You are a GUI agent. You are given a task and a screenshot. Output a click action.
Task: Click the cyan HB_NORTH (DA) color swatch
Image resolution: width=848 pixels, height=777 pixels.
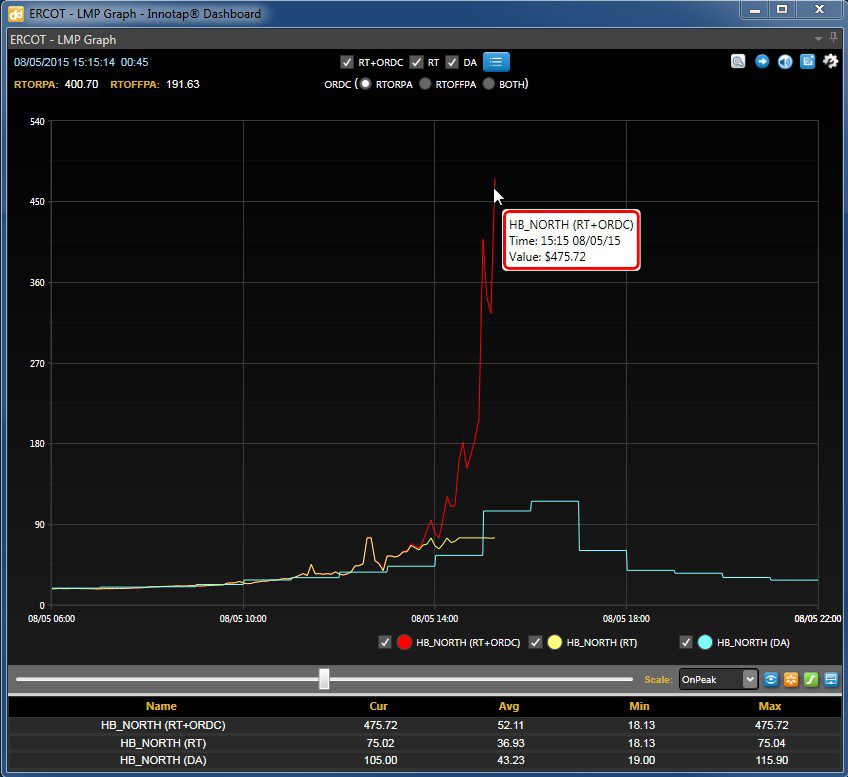(705, 642)
